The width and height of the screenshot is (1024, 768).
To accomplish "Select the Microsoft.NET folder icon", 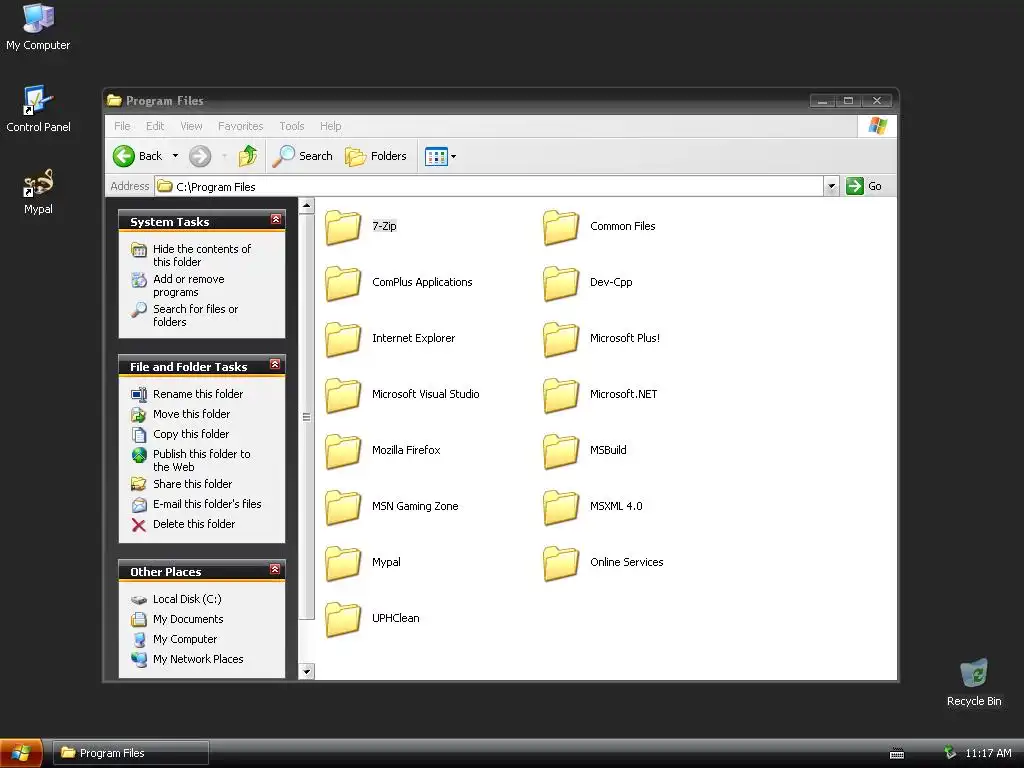I will [x=561, y=395].
